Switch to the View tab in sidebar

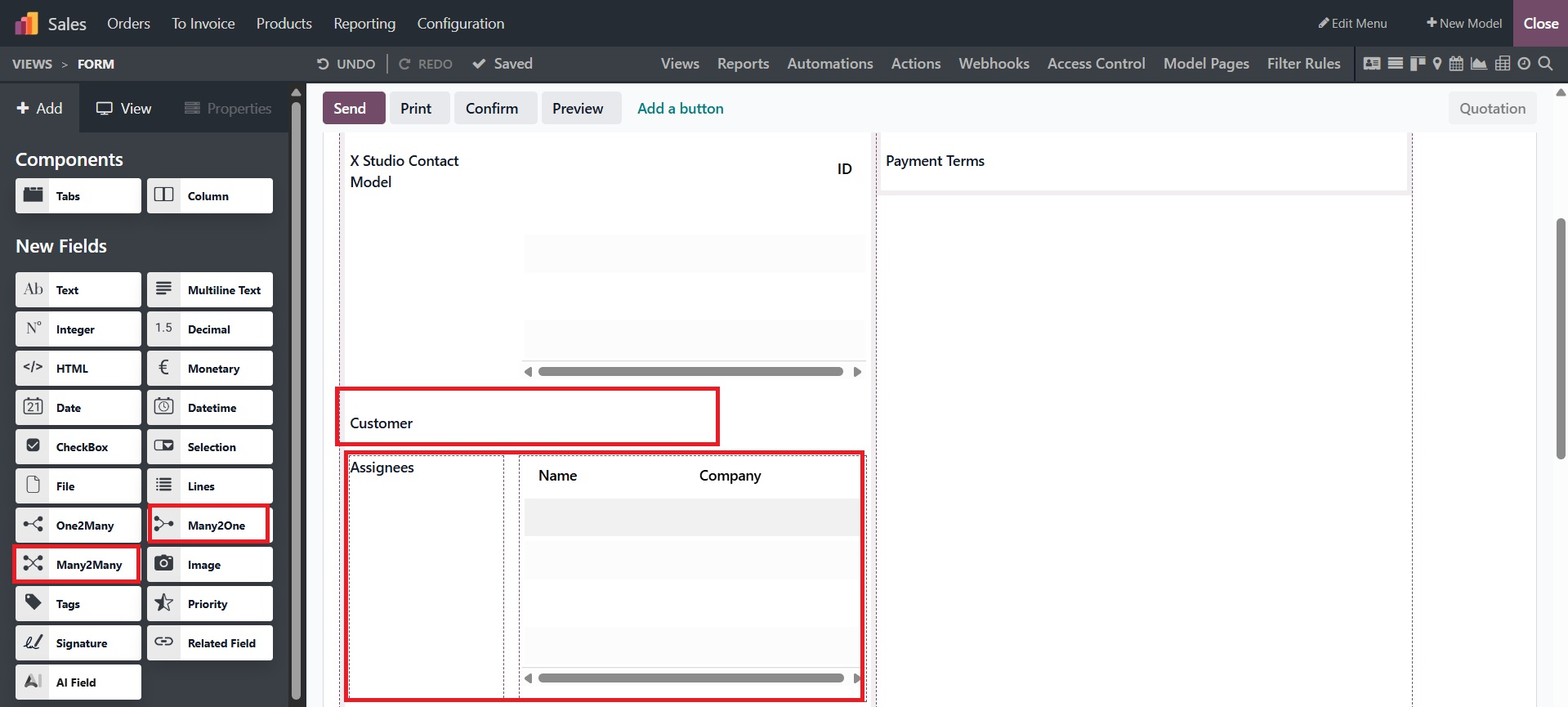pyautogui.click(x=124, y=109)
